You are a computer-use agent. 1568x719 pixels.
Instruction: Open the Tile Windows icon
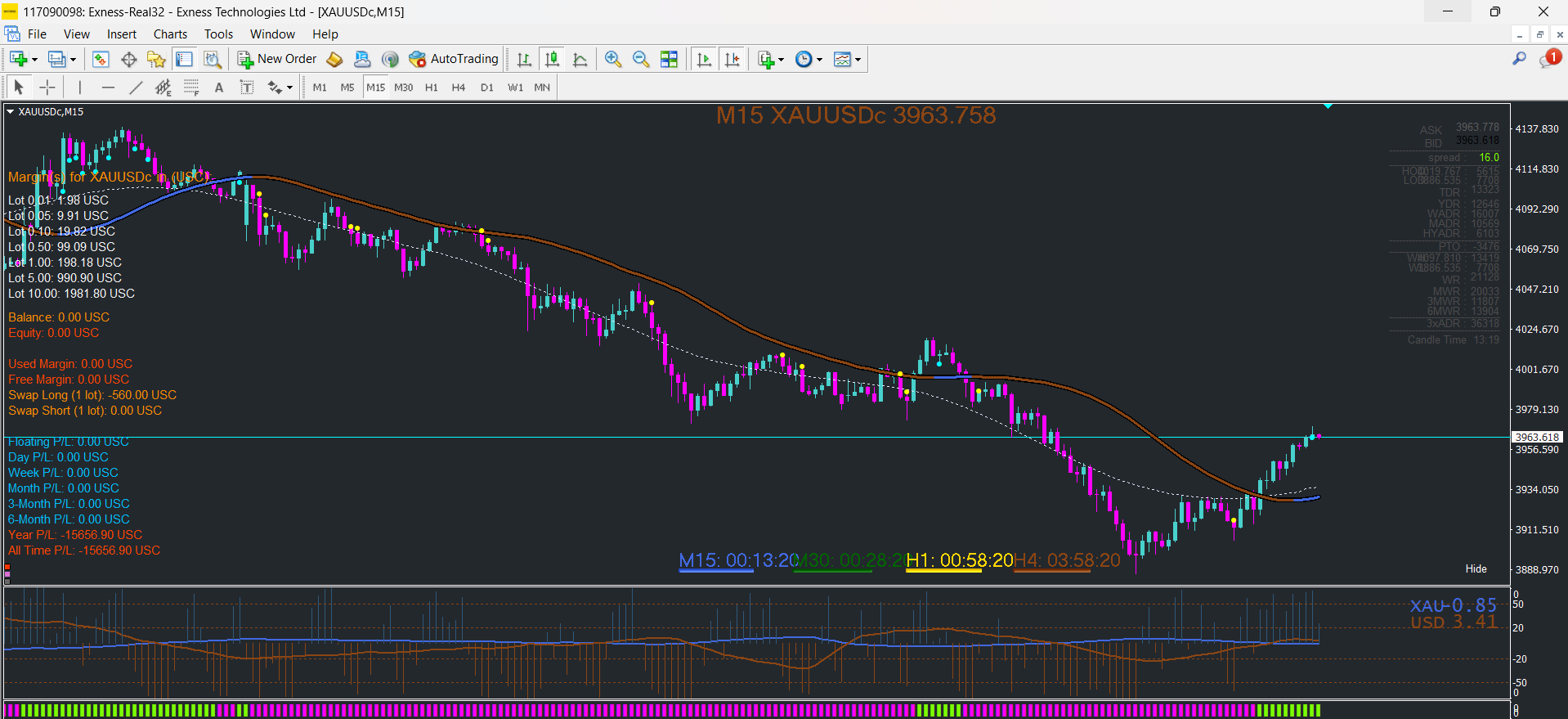669,59
